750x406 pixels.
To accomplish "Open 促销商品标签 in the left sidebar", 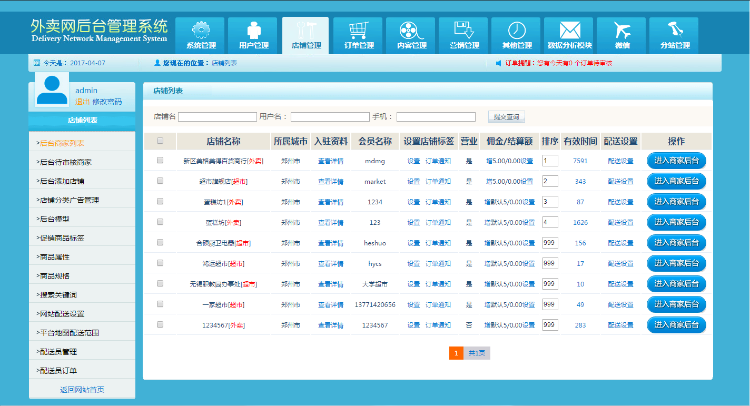I will tap(60, 238).
